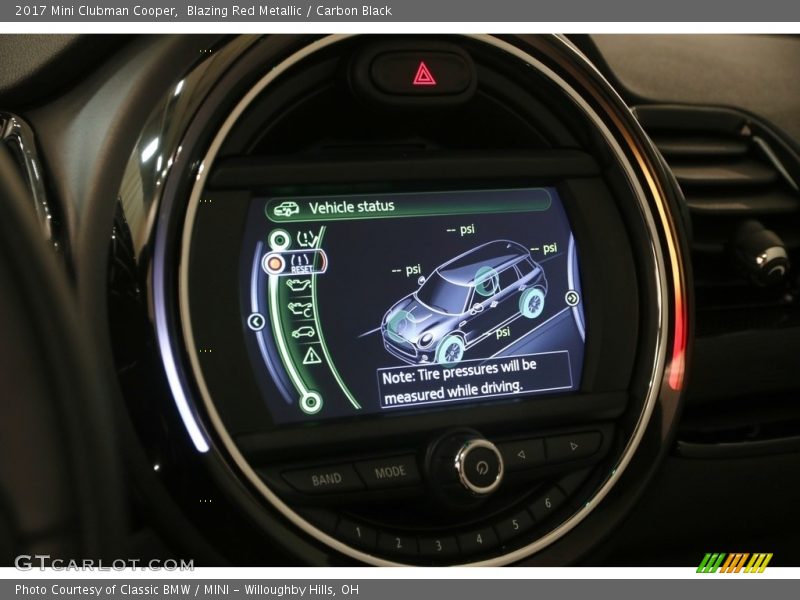Select radio preset button 5

click(515, 524)
